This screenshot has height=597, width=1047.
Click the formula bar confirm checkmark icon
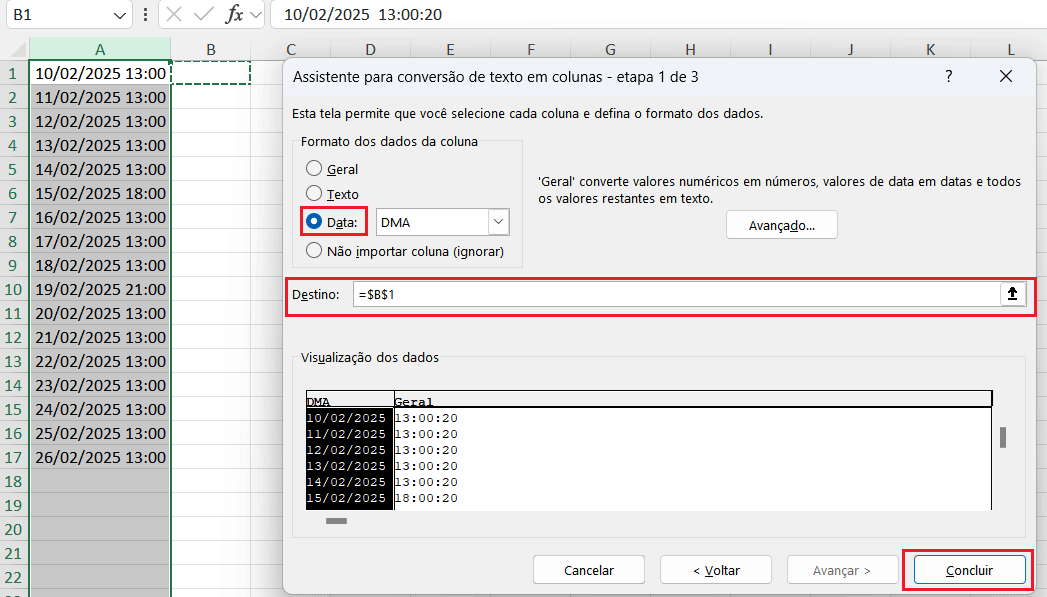[x=204, y=15]
